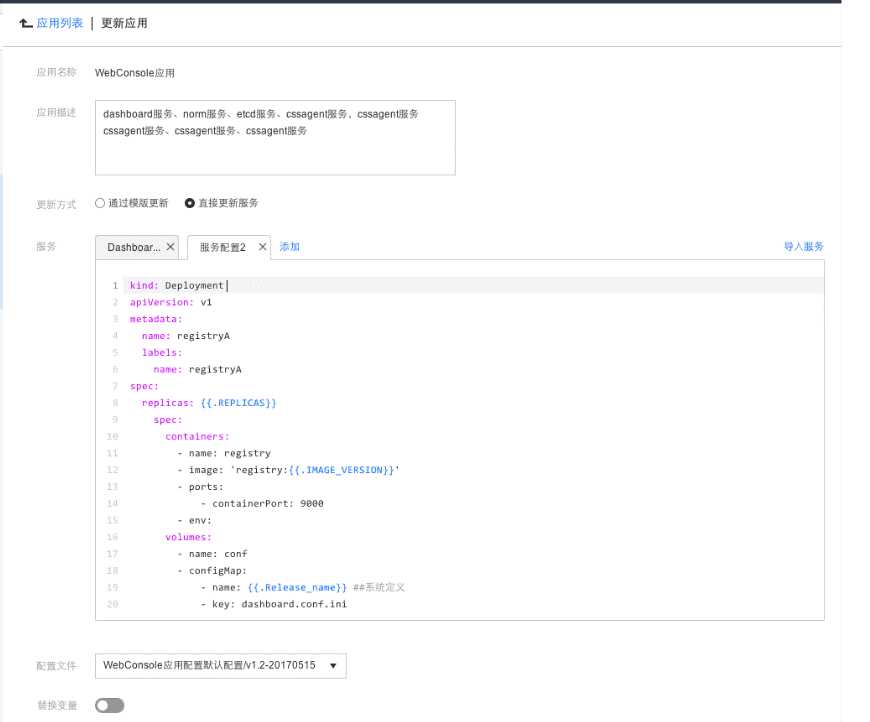Click the 'containerPort: 9000' line

(262, 504)
